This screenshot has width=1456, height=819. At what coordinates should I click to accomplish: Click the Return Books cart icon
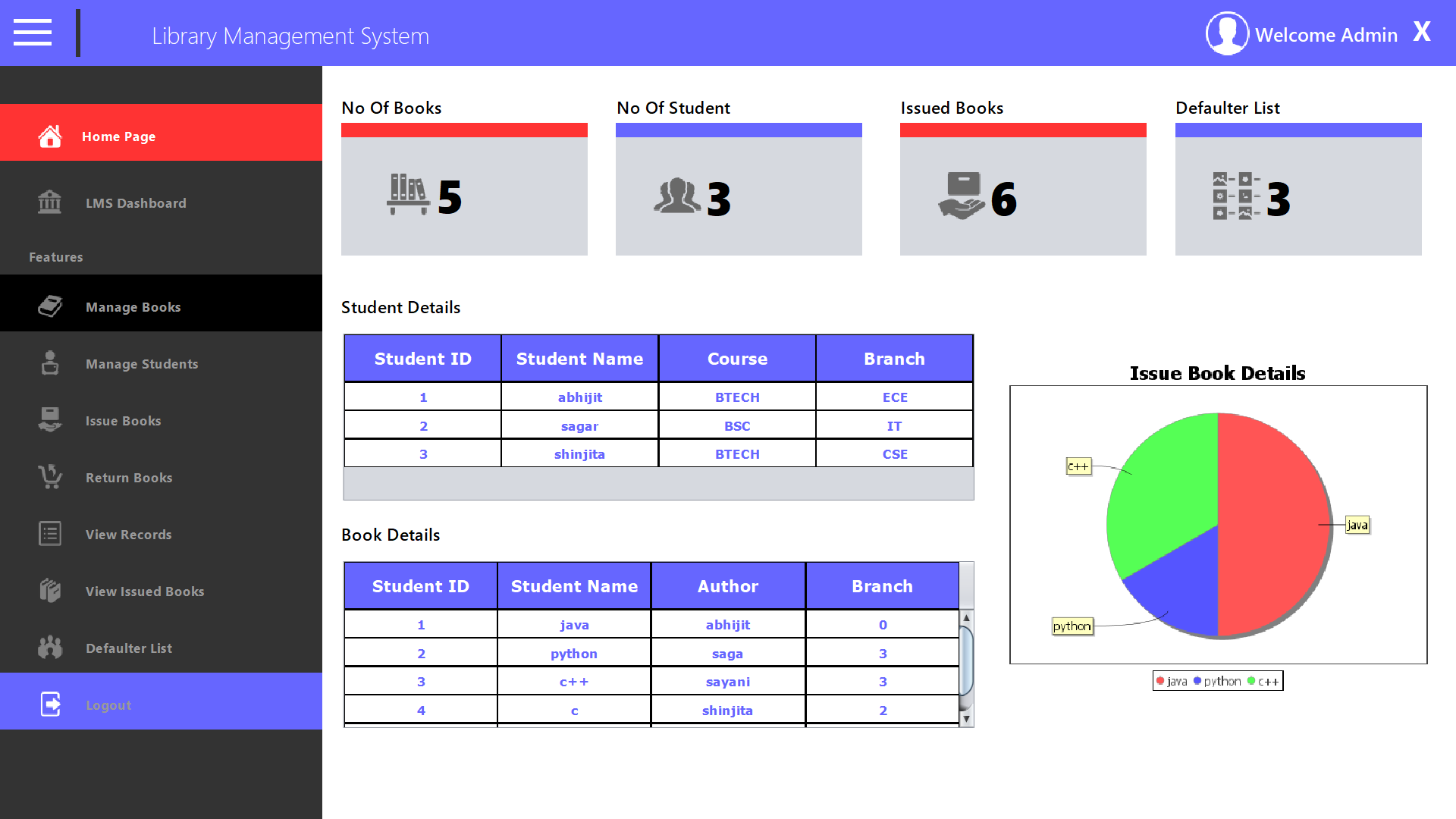[50, 477]
